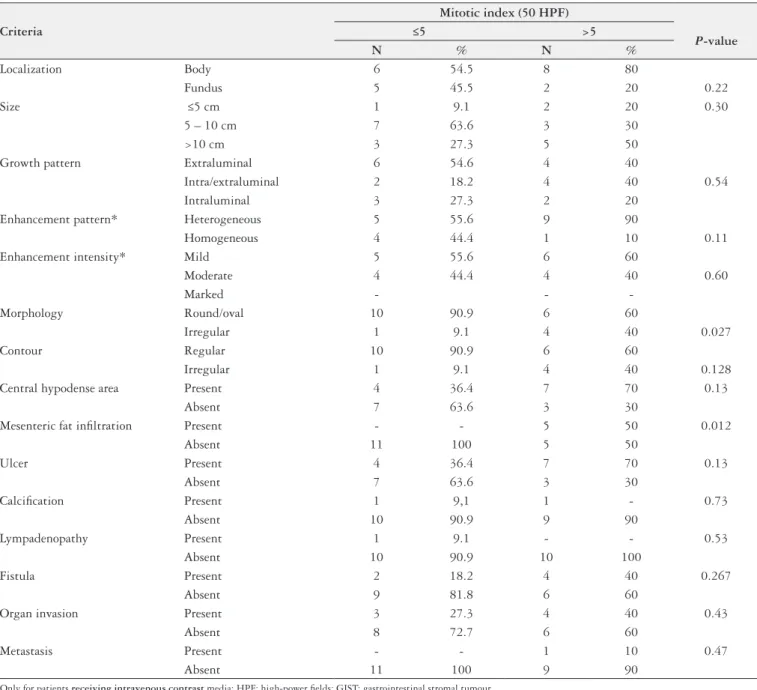Select the P-value 0.22 for Localization
The image size is (757, 690).
715,88
